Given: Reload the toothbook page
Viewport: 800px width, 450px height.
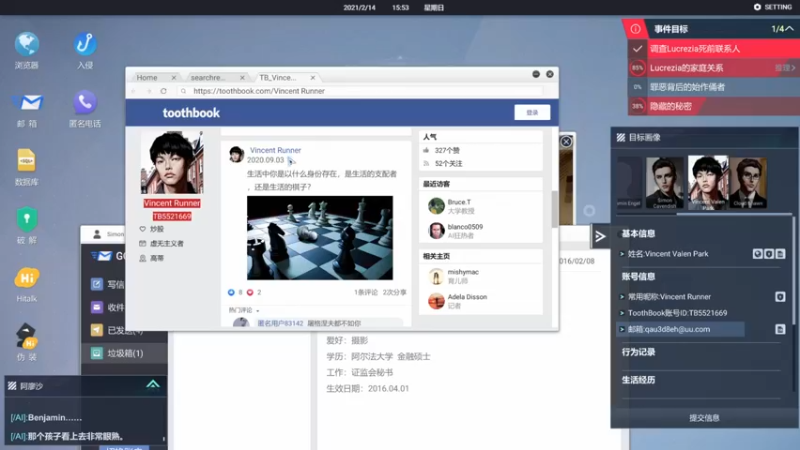Looking at the screenshot, I should [163, 91].
